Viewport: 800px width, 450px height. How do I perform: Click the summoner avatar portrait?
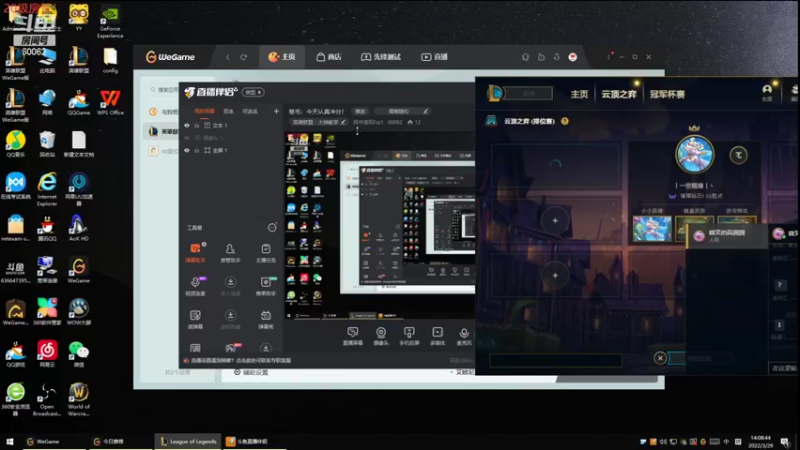(694, 155)
